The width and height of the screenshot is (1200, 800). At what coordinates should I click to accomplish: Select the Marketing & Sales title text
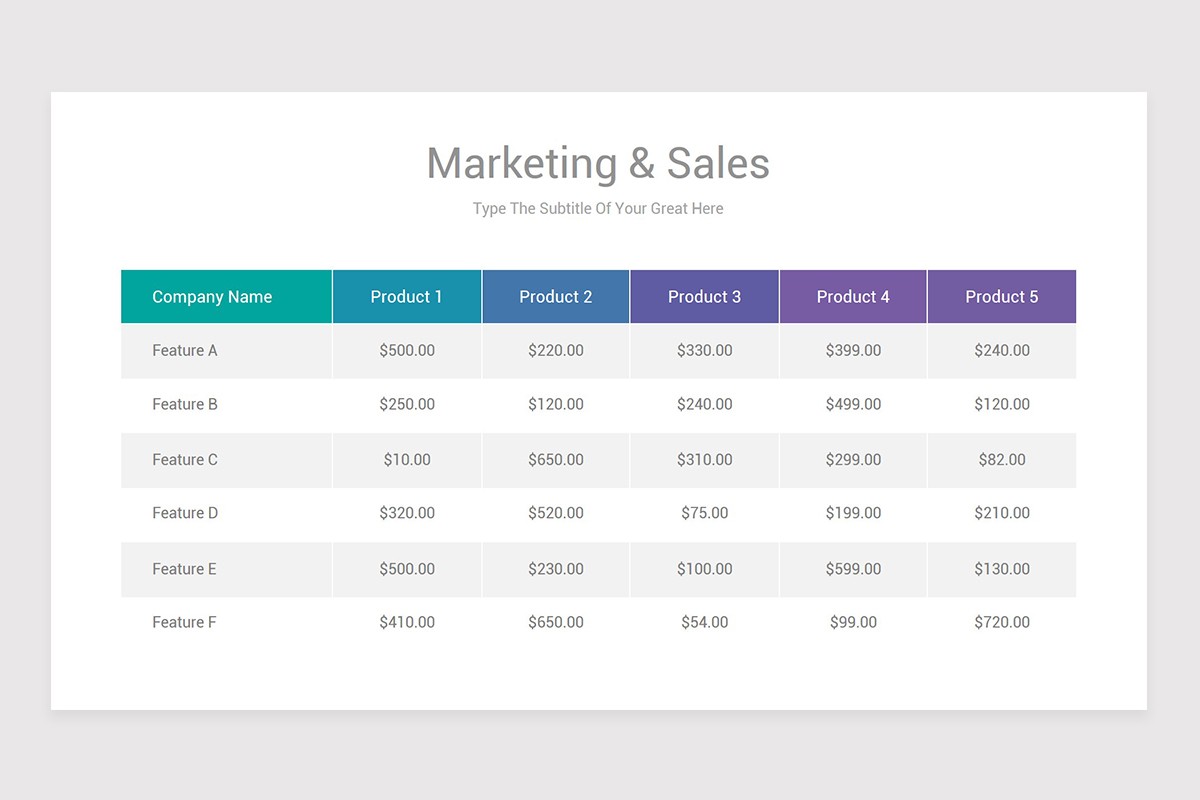click(598, 163)
